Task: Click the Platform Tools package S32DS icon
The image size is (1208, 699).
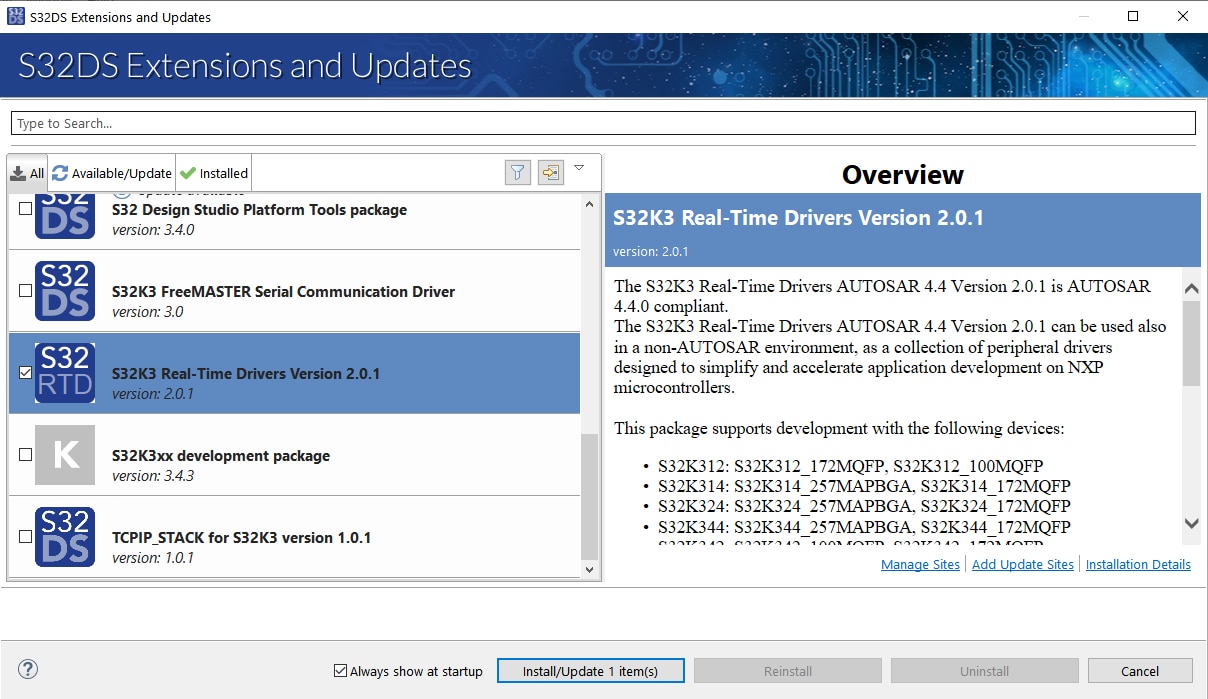Action: (65, 213)
